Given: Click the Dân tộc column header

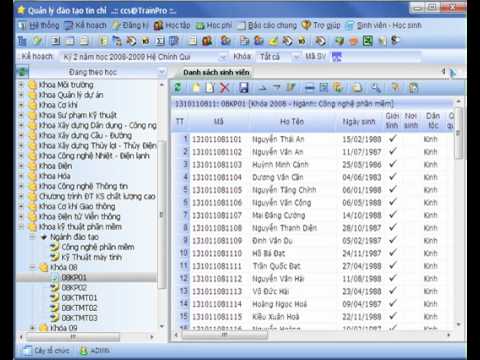Looking at the screenshot, I should 433,120.
